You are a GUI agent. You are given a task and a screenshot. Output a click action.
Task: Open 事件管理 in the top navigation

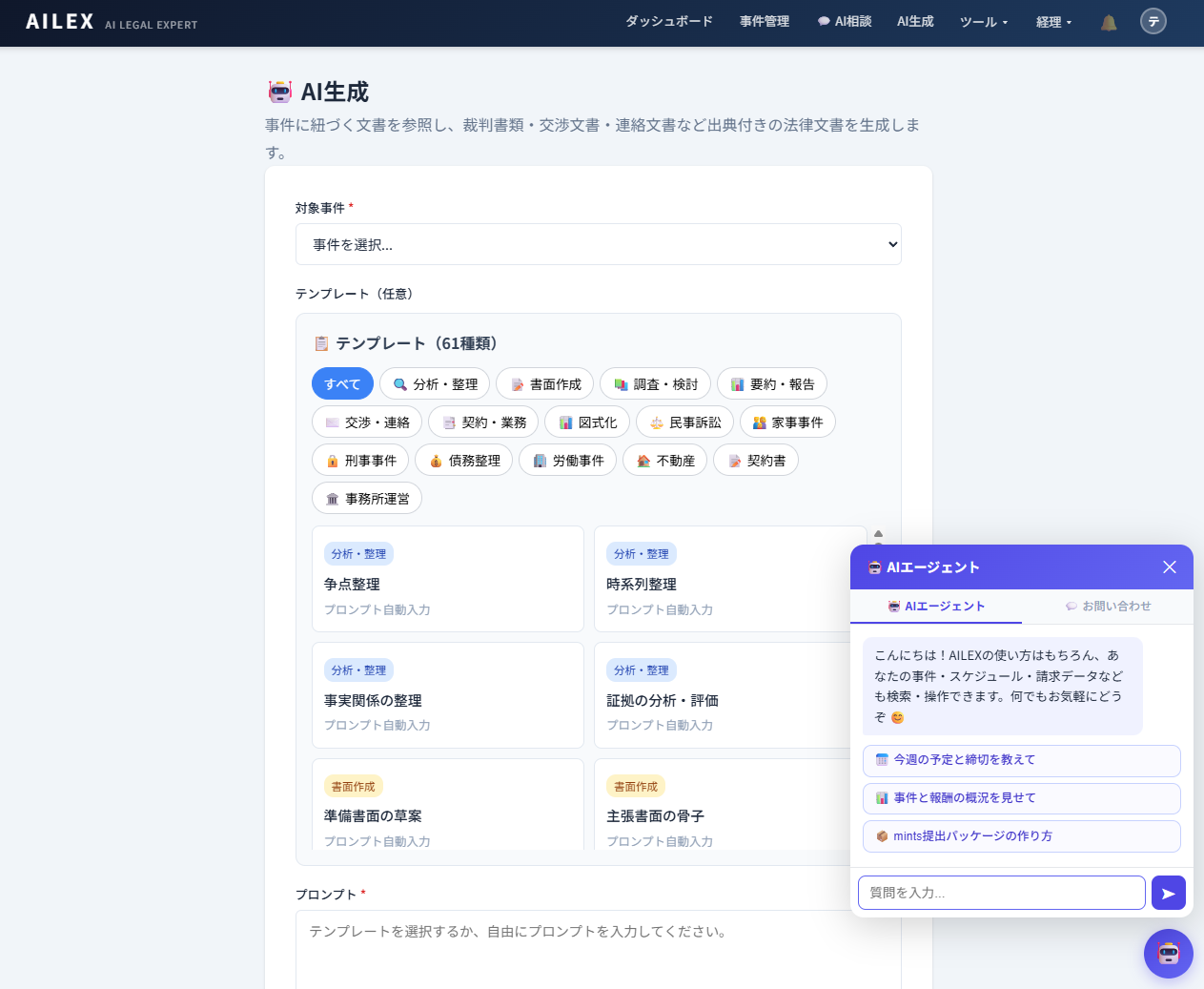coord(765,22)
